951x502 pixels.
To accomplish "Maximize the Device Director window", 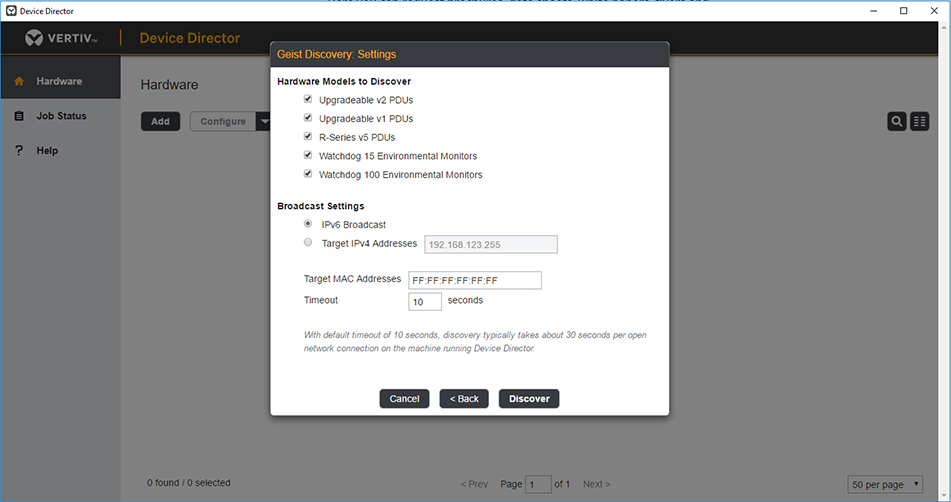I will coord(904,11).
